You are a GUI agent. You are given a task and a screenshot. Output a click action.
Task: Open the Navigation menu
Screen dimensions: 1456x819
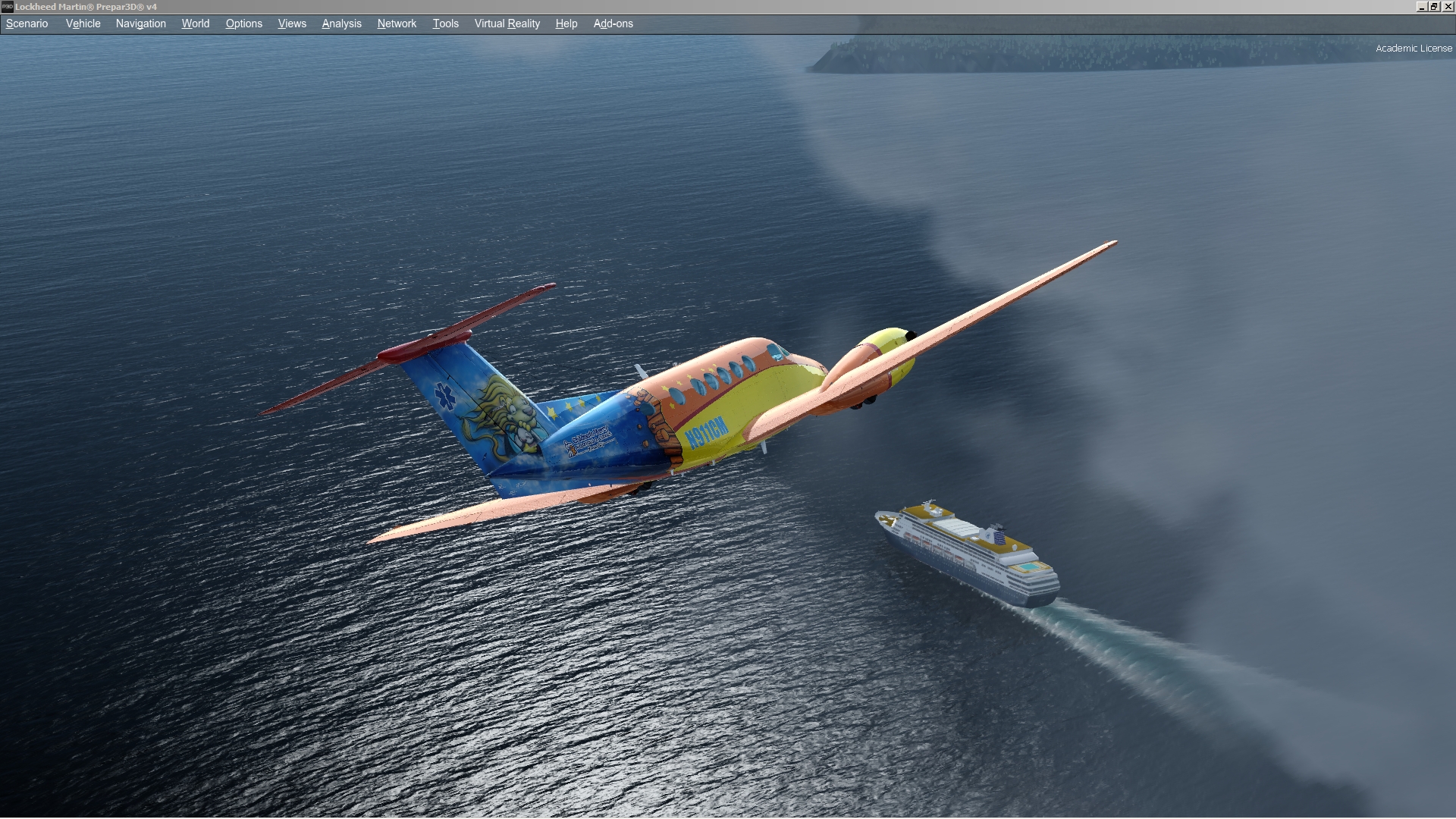pos(140,24)
